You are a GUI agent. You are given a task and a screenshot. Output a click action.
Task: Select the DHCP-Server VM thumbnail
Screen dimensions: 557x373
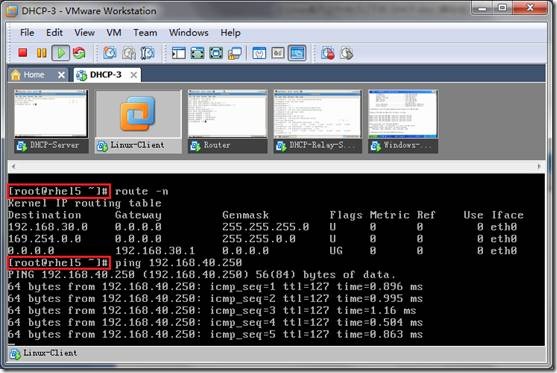point(51,121)
